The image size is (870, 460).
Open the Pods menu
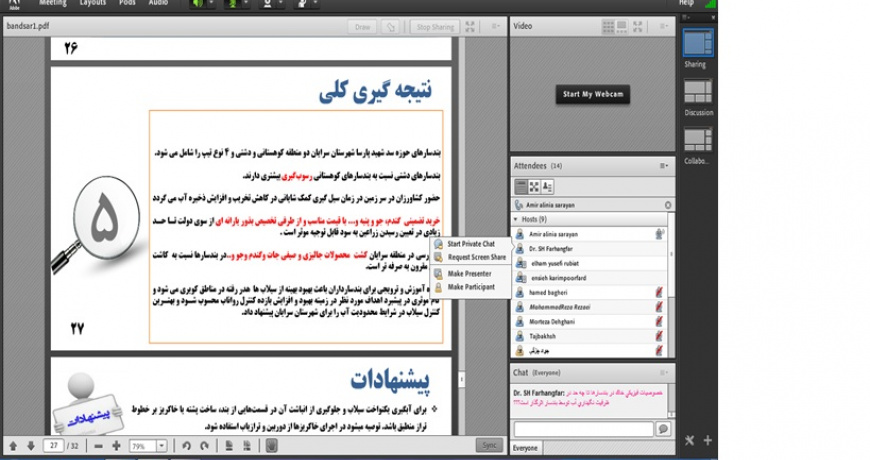coord(127,3)
